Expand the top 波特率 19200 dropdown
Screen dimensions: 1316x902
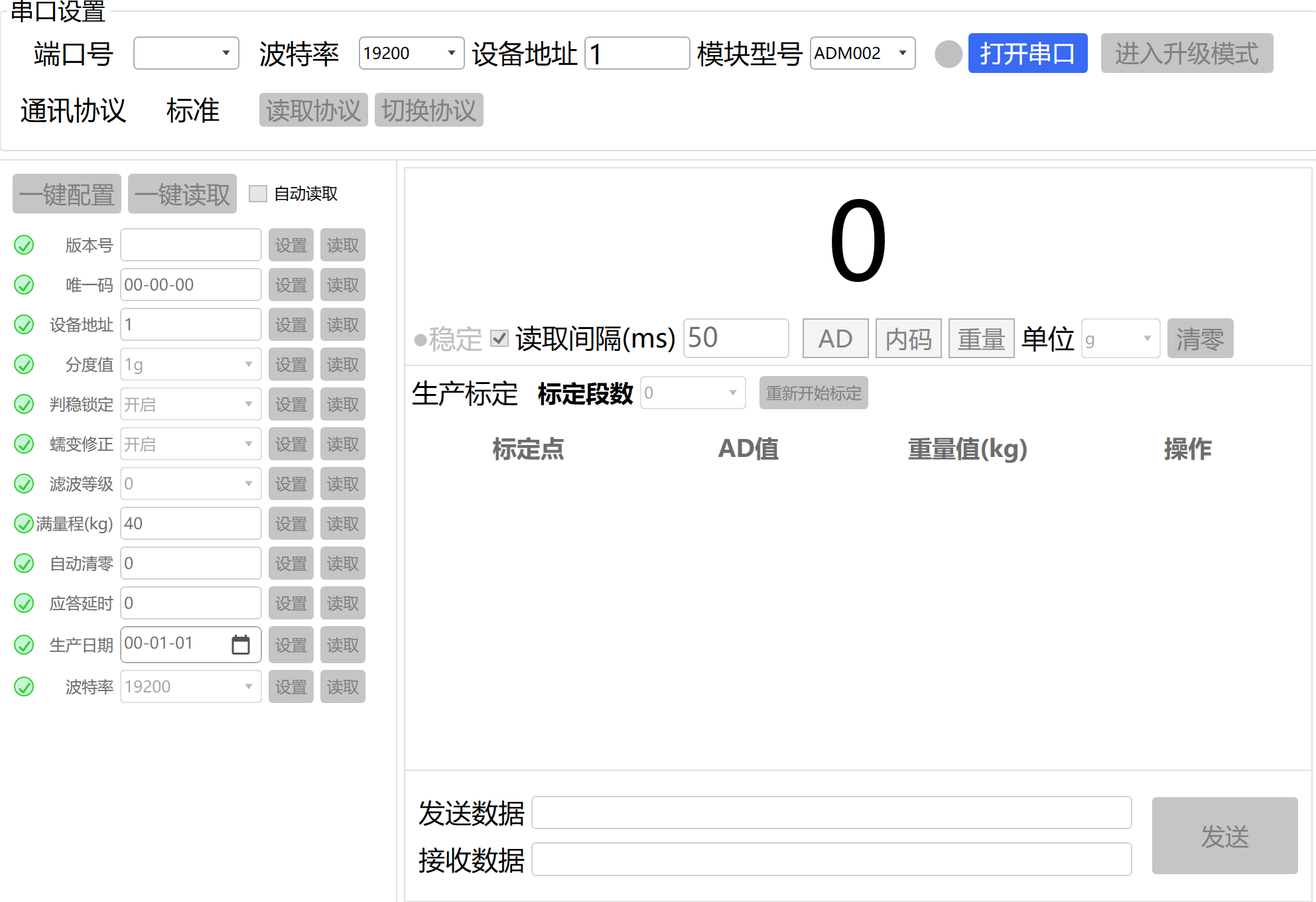point(411,53)
